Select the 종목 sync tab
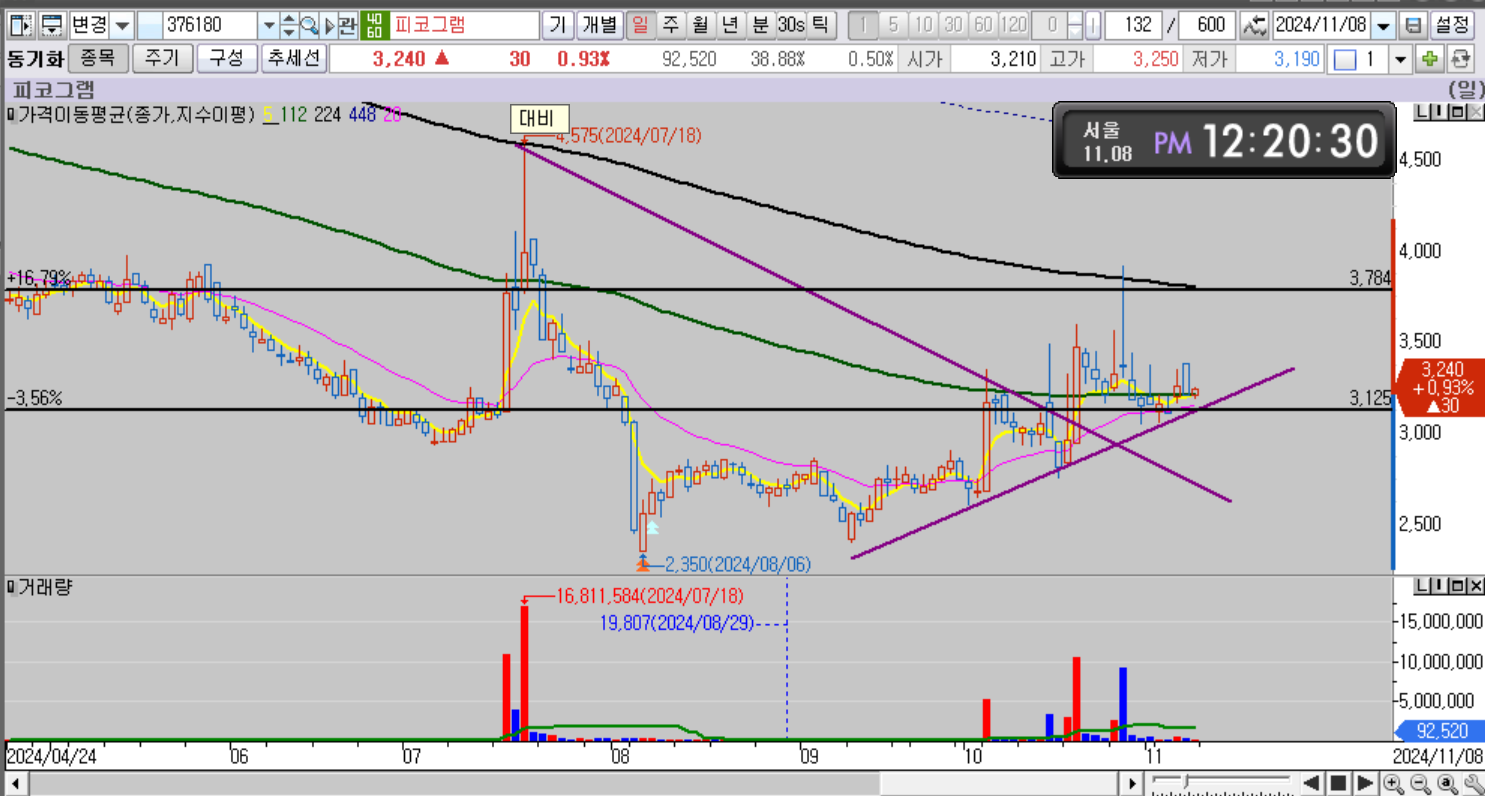1485x796 pixels. [98, 59]
